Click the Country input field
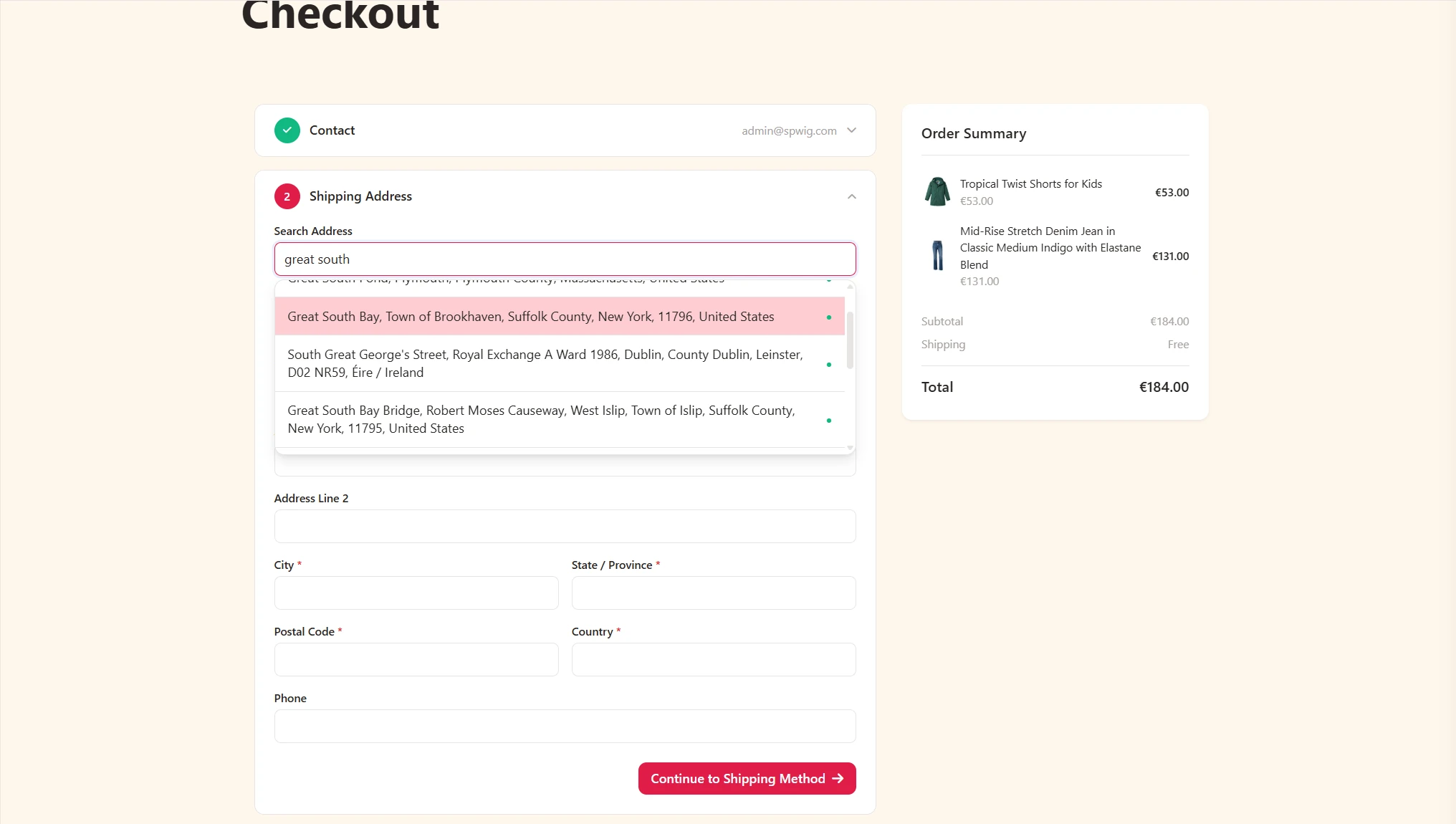The height and width of the screenshot is (824, 1456). pyautogui.click(x=713, y=659)
